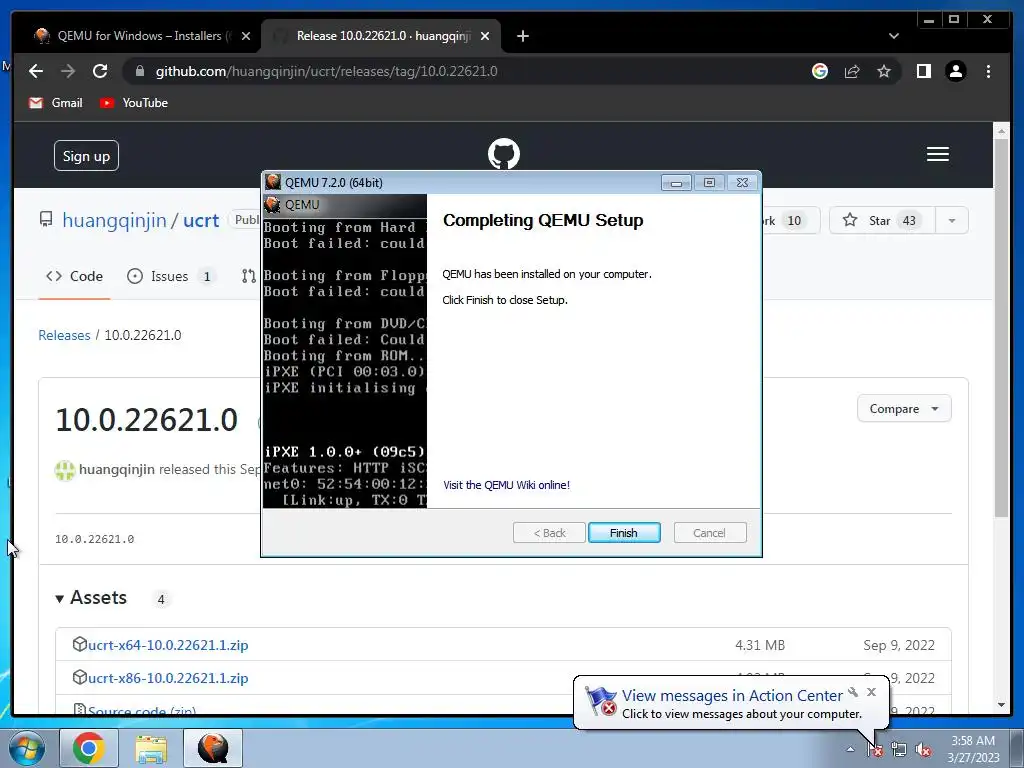The width and height of the screenshot is (1024, 768).
Task: Click the GitHub Octocat logo
Action: coord(504,154)
